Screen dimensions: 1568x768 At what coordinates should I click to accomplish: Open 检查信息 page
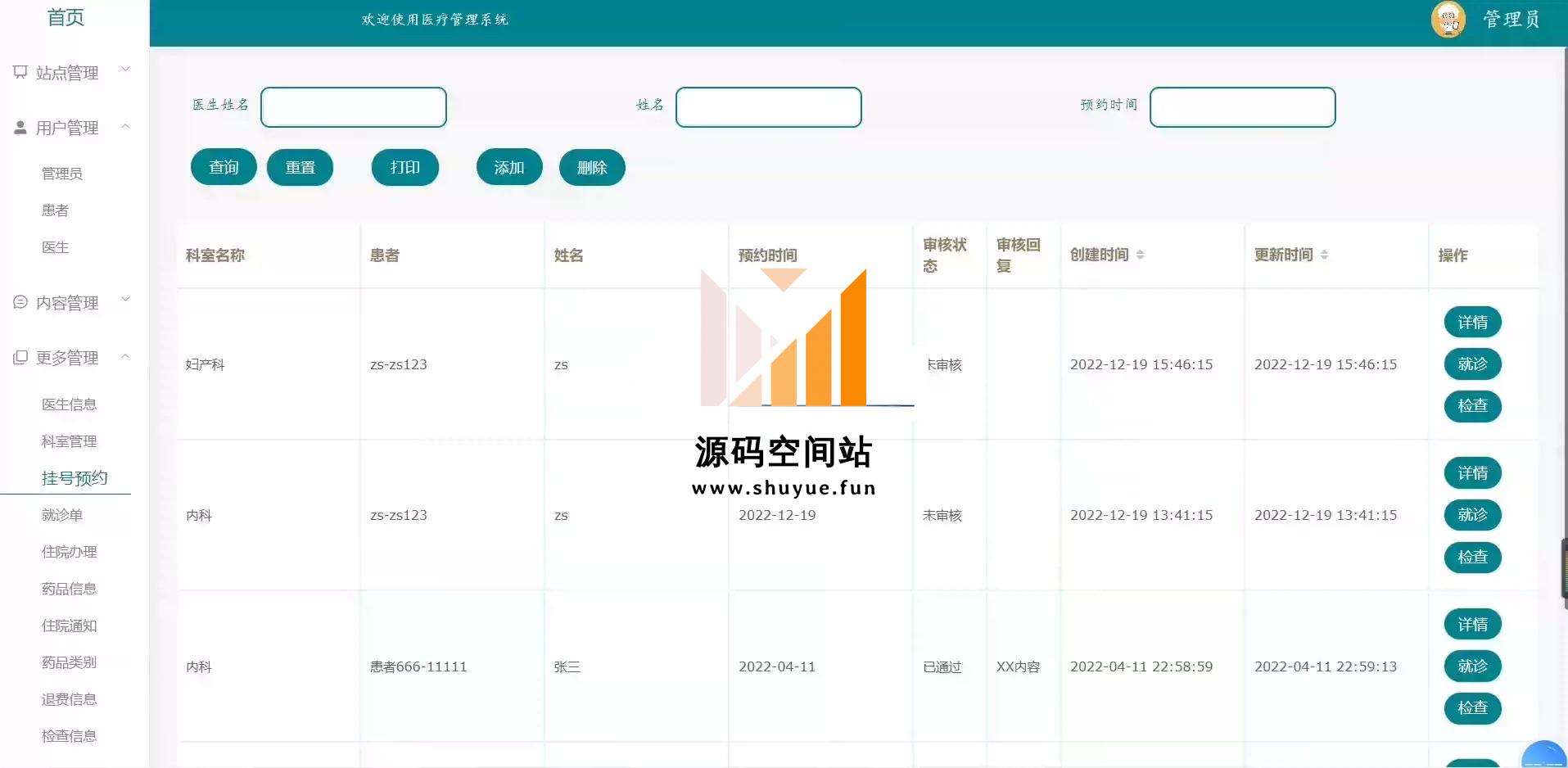click(x=69, y=736)
